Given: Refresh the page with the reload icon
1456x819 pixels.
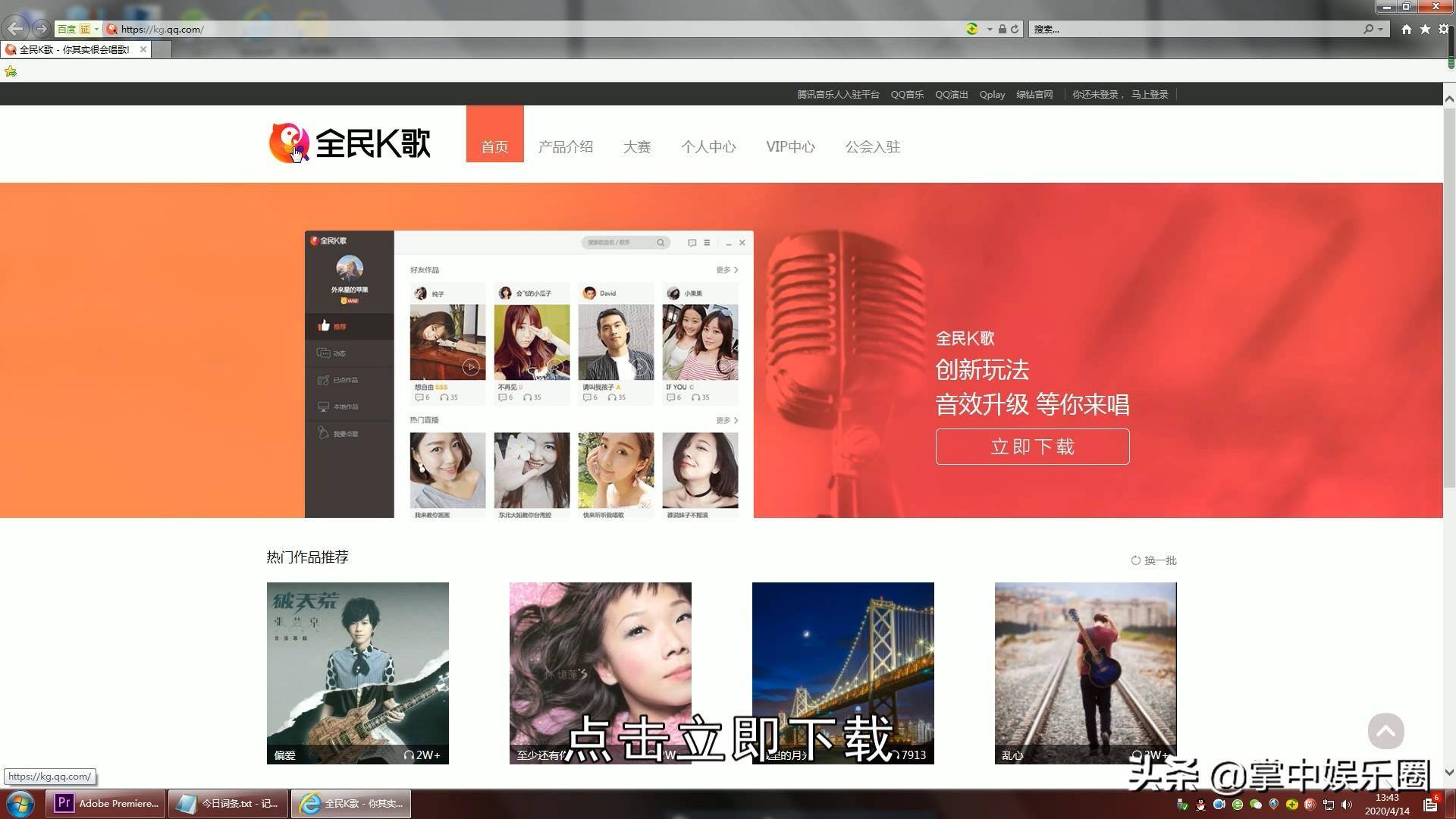Looking at the screenshot, I should click(x=1015, y=29).
